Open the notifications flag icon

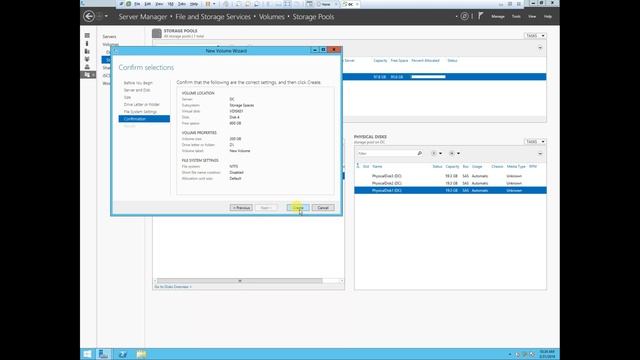(x=481, y=16)
